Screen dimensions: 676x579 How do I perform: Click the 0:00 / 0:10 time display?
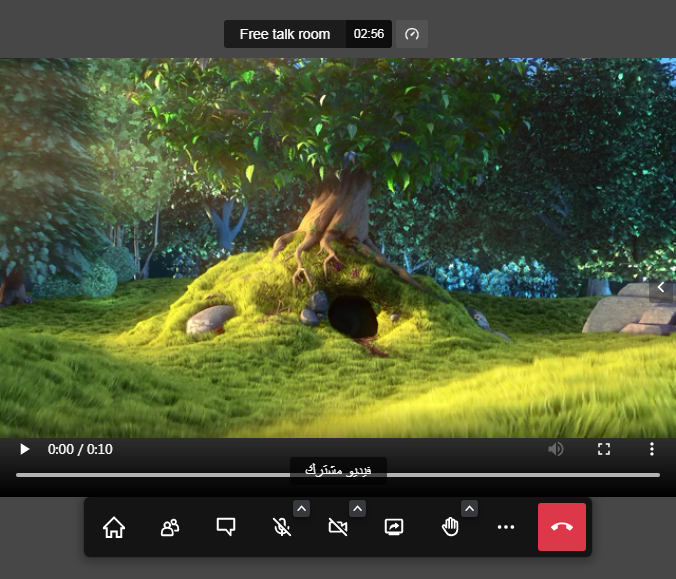point(80,449)
